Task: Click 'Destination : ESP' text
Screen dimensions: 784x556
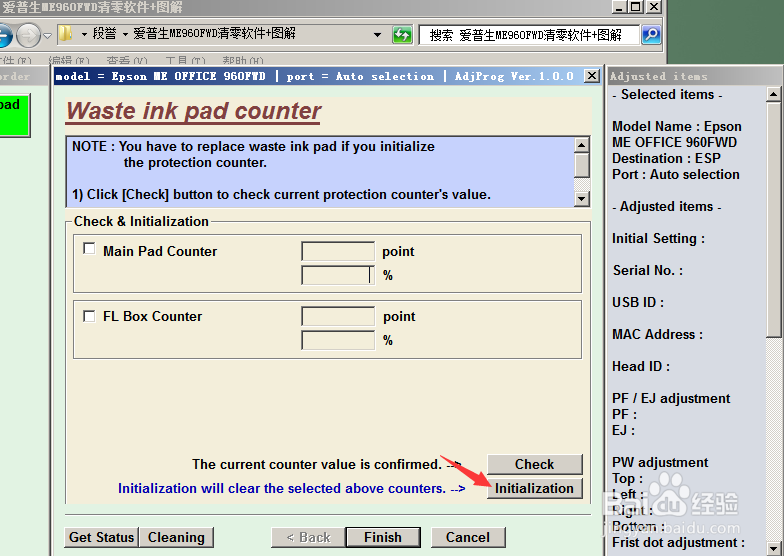Action: [x=666, y=158]
